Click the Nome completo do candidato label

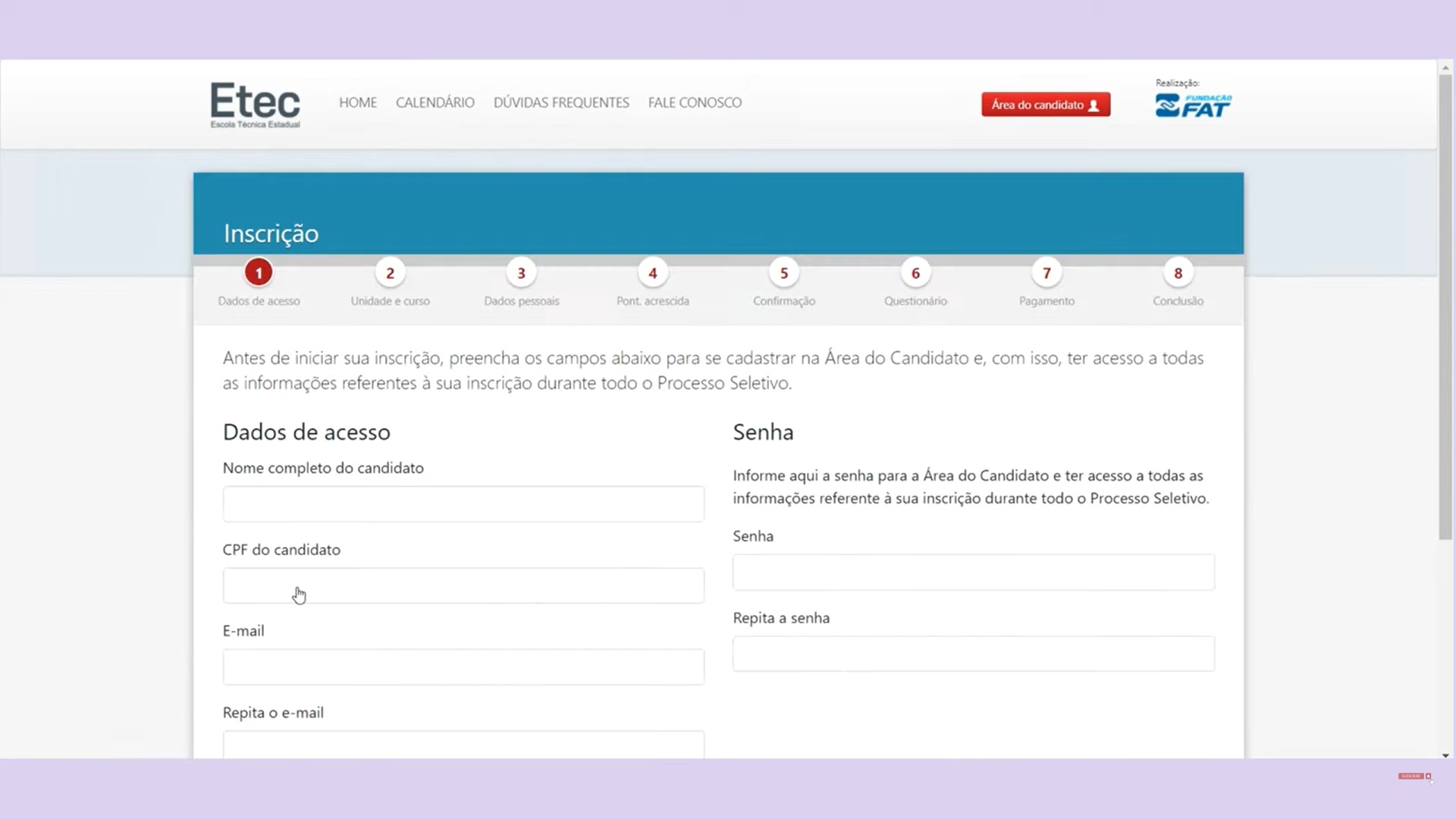[323, 468]
